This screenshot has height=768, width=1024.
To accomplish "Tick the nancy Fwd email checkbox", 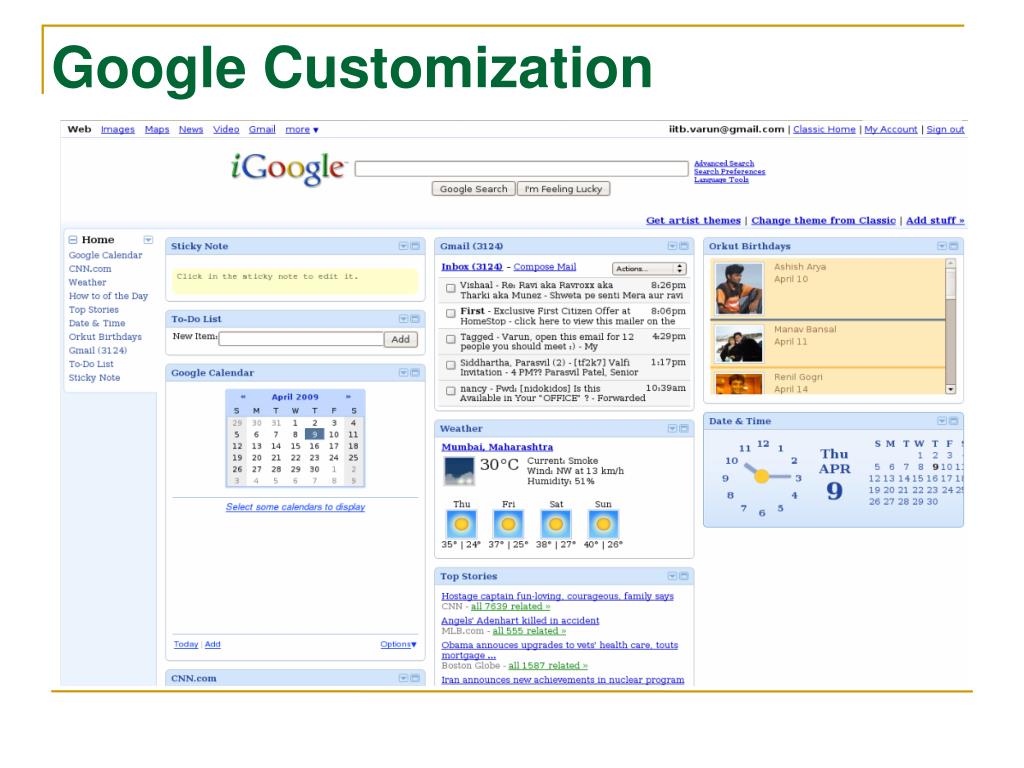I will coord(451,391).
